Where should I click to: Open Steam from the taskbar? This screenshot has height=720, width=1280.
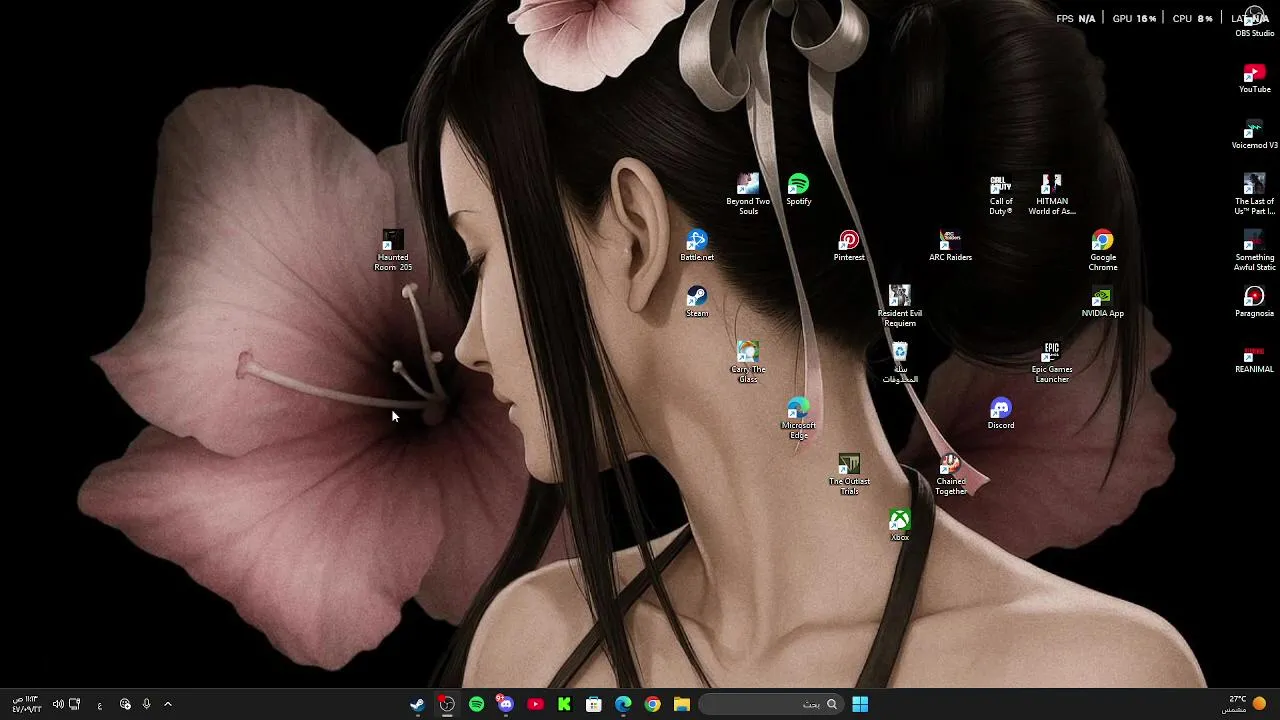click(x=418, y=704)
